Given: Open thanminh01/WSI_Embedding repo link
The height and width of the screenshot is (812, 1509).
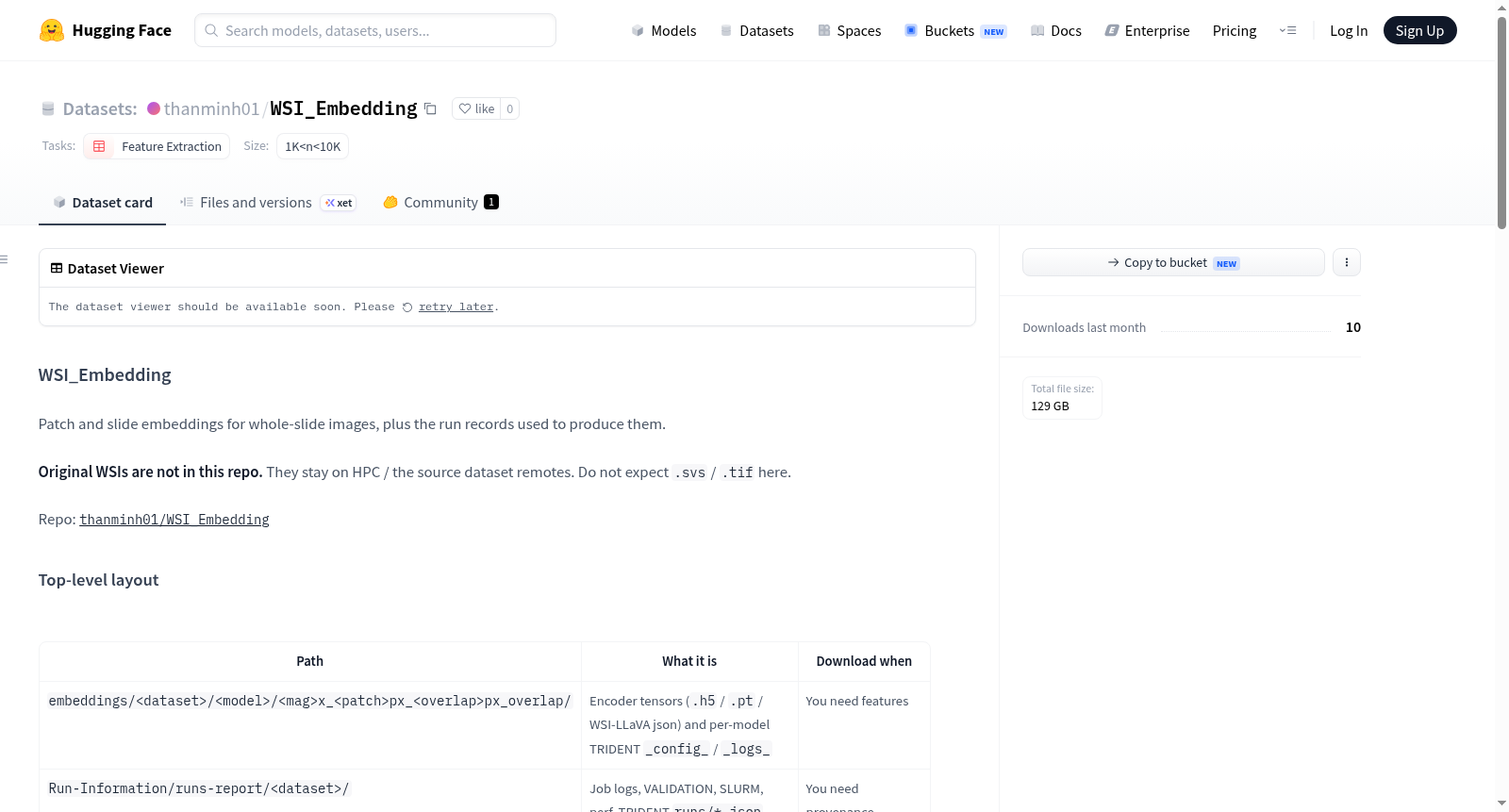Looking at the screenshot, I should pos(174,520).
